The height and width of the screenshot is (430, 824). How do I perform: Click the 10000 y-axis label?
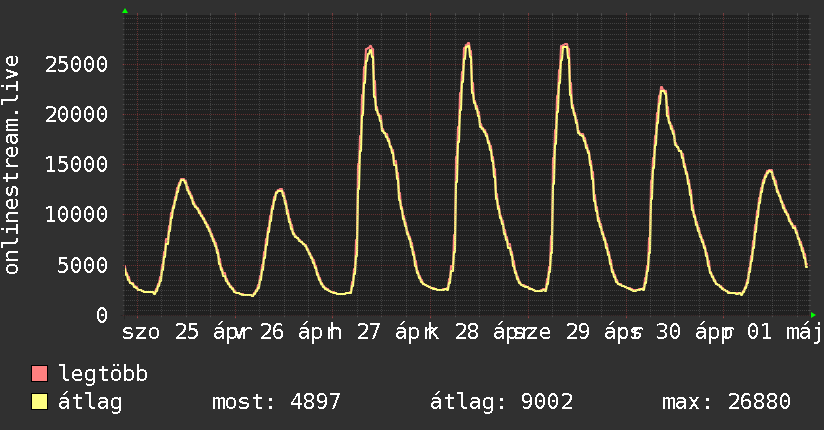coord(77,214)
